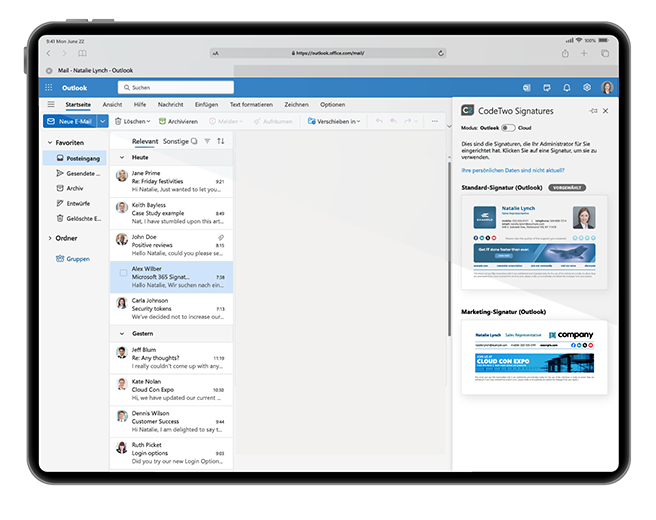
Task: Click the Archivieren button
Action: 178,121
